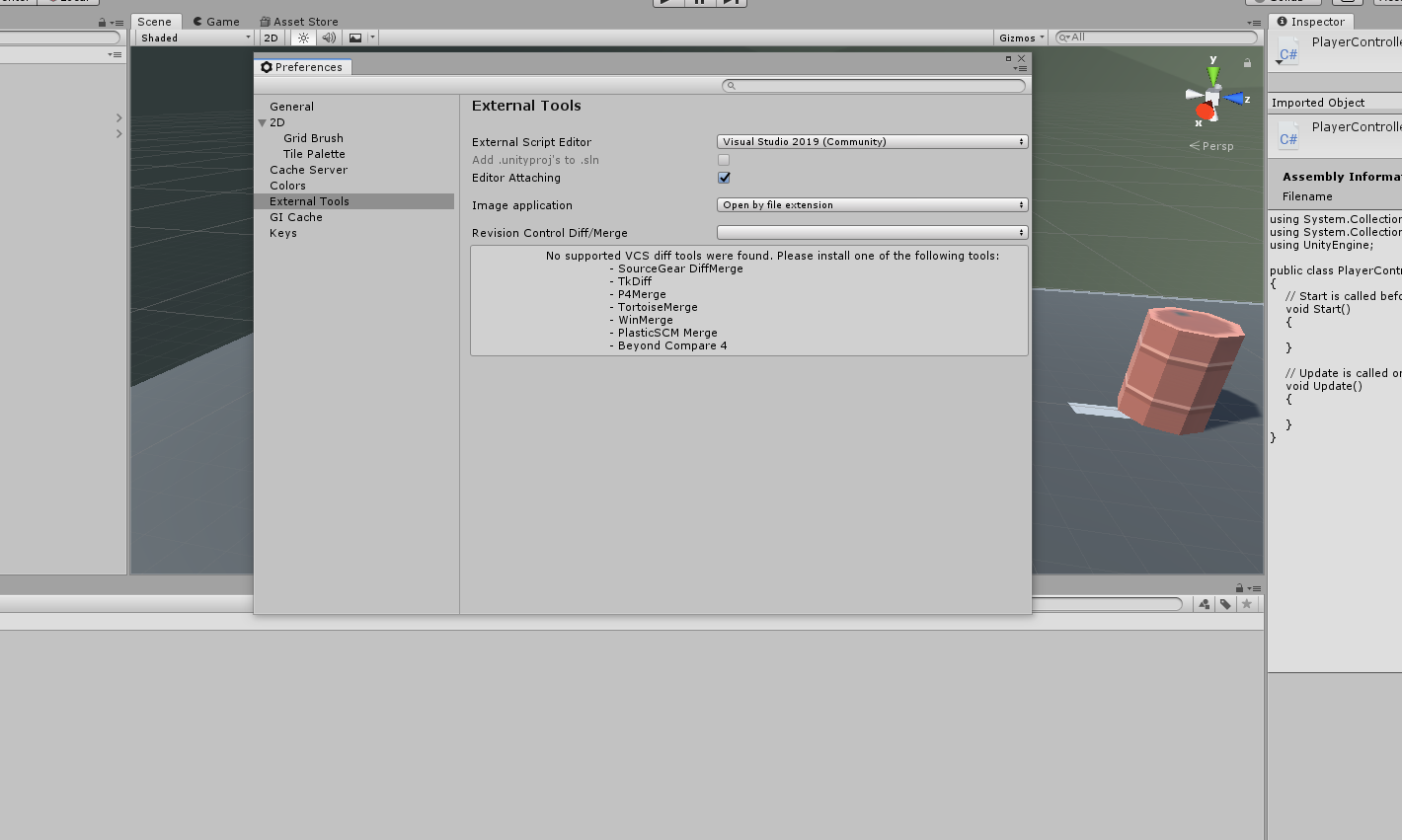This screenshot has width=1402, height=840.
Task: Select the 2D preferences category
Action: coord(277,122)
